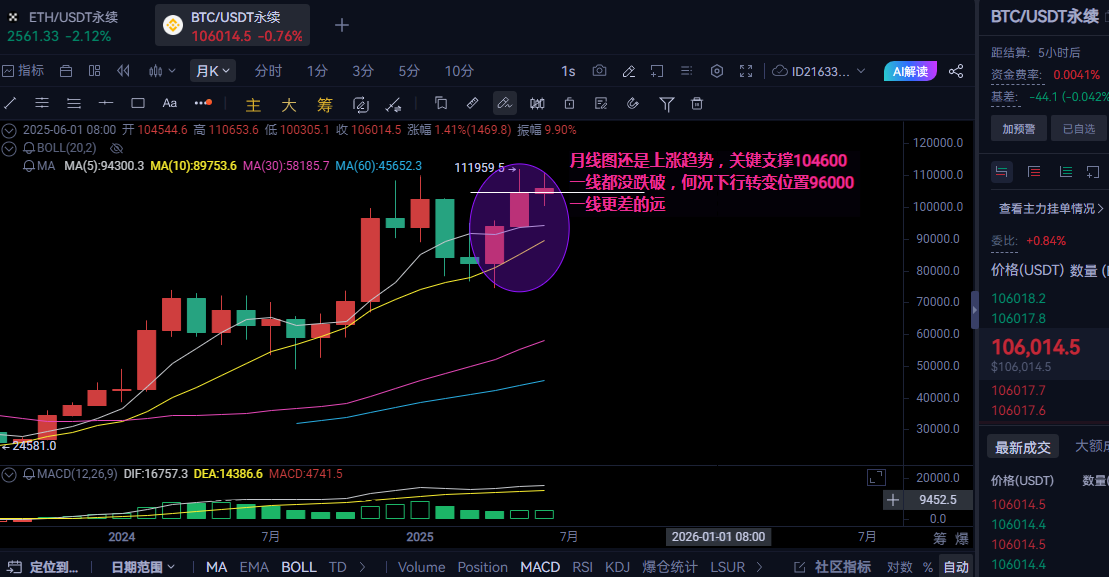Open the 指标 indicators panel
Screen dimensions: 1109x577
[23, 71]
